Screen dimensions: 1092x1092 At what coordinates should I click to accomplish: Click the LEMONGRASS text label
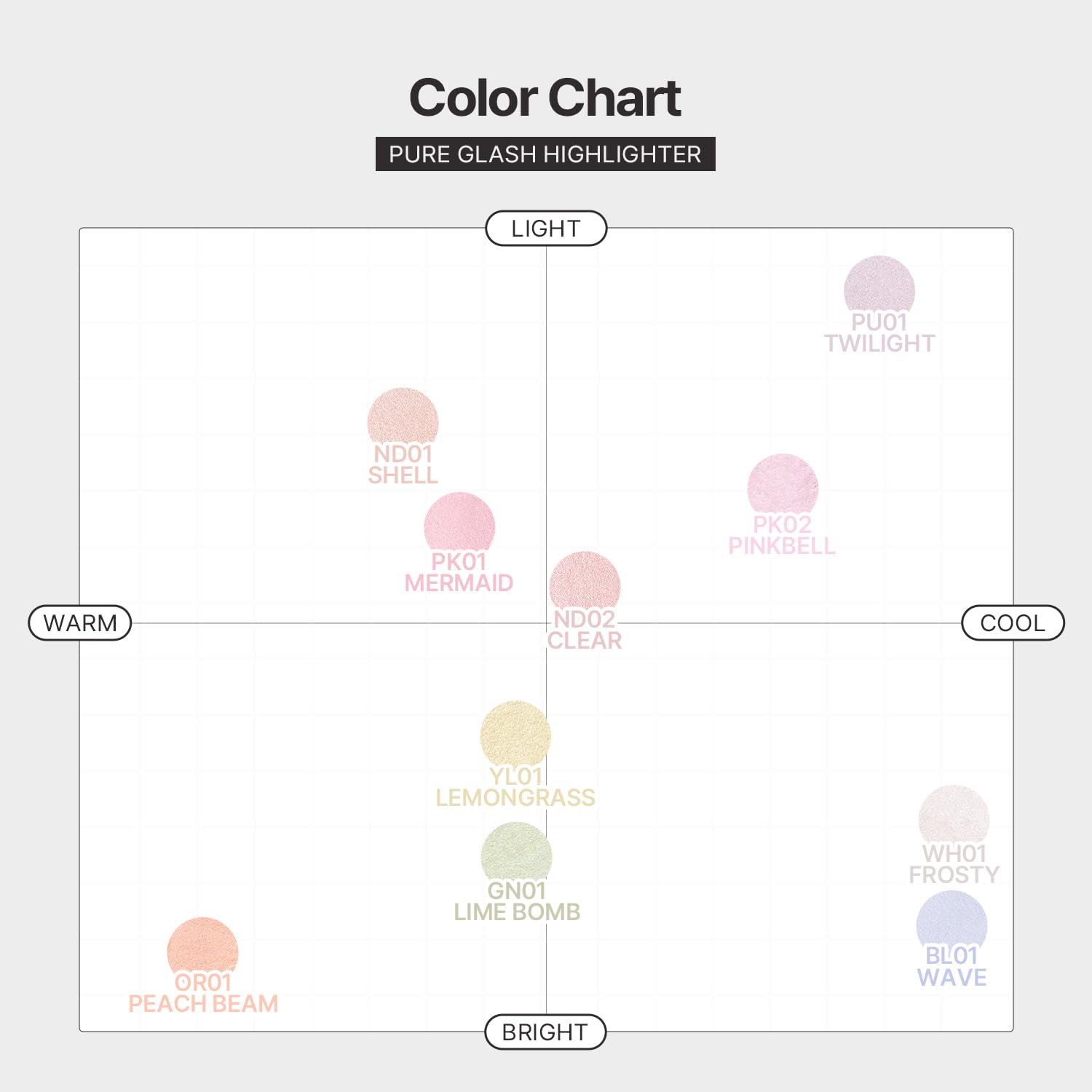click(515, 798)
